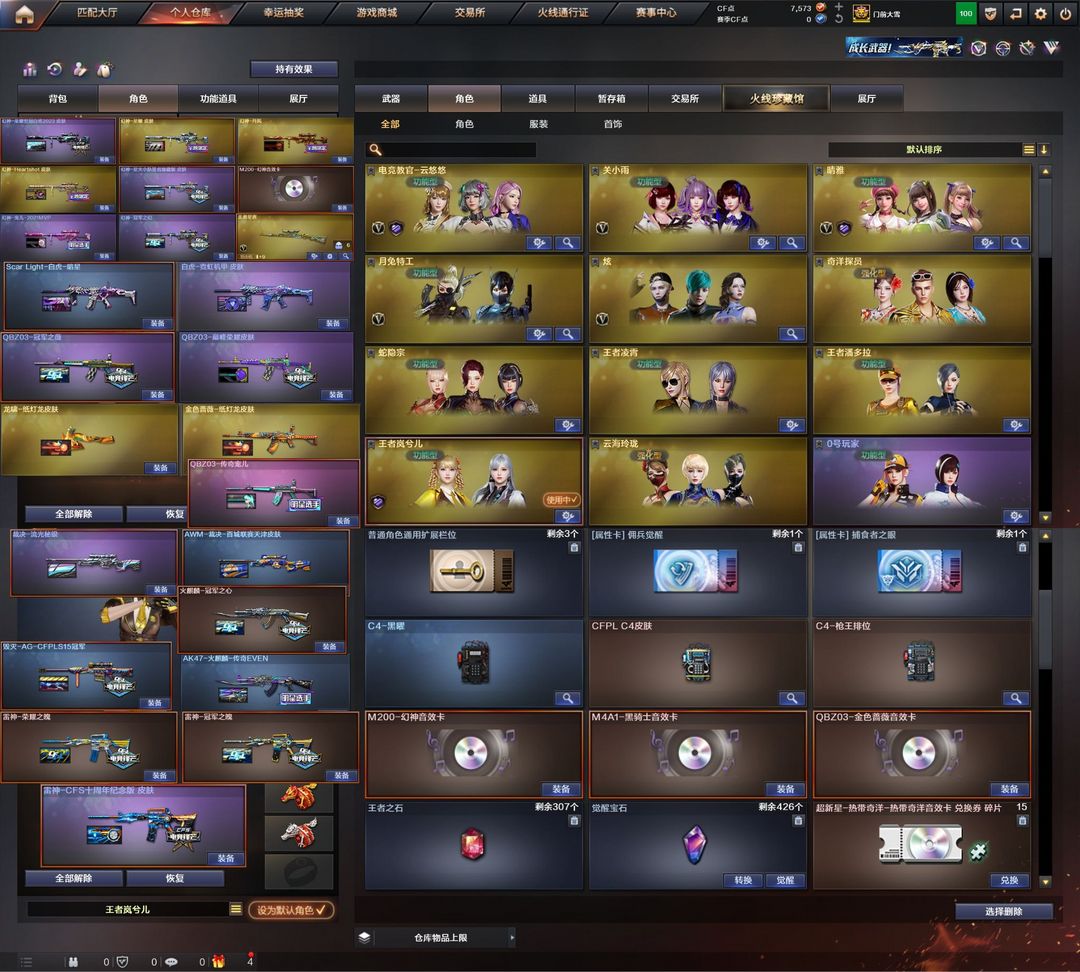Select the 首饰 filter tab
This screenshot has height=972, width=1080.
pyautogui.click(x=613, y=124)
